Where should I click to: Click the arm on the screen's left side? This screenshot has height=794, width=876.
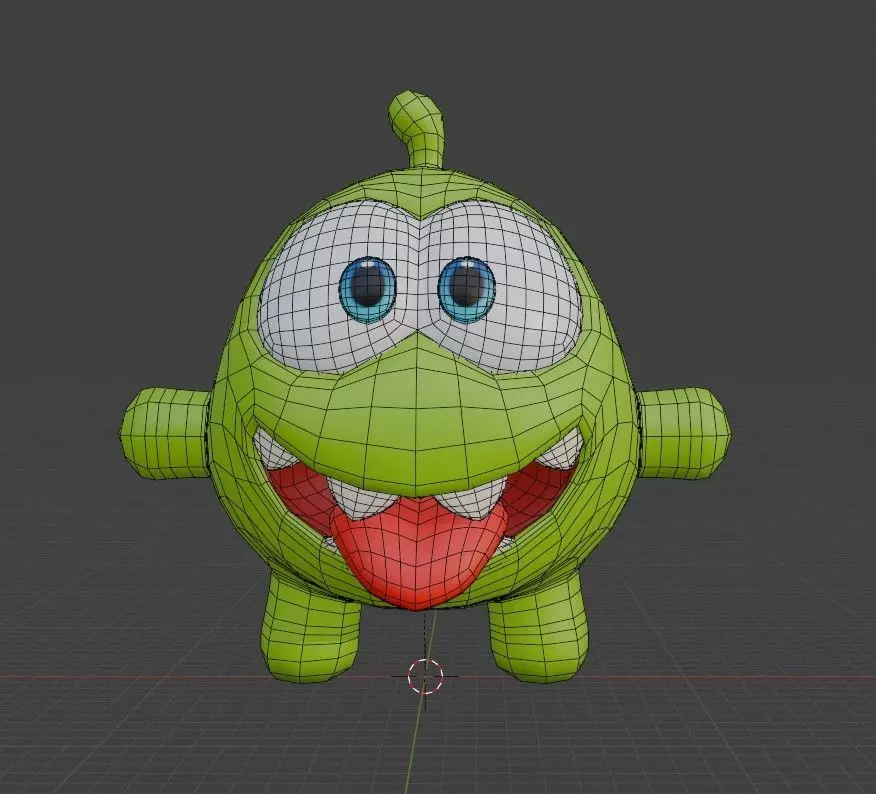[166, 433]
